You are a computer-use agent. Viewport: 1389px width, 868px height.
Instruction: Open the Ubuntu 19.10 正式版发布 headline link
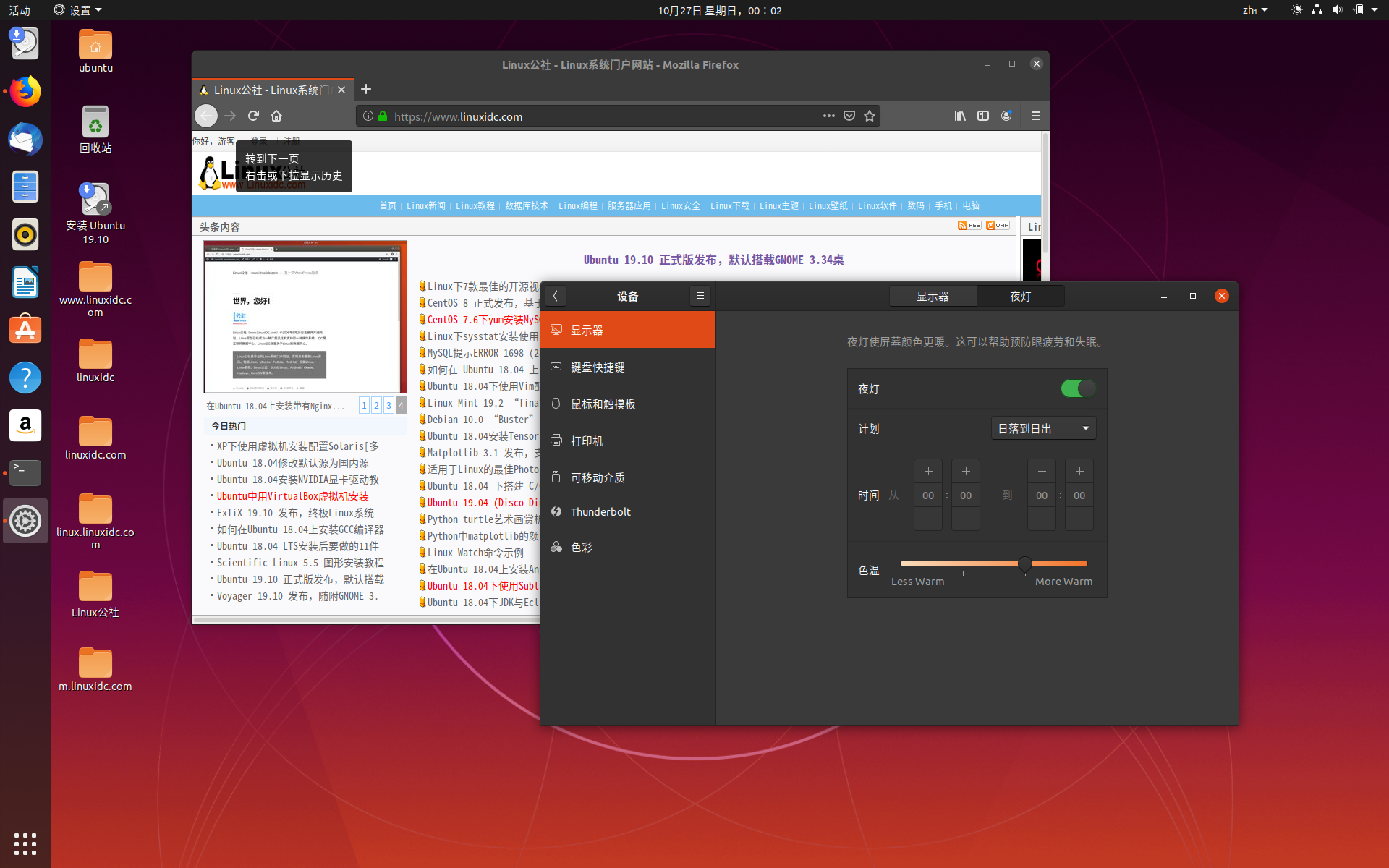(x=714, y=260)
